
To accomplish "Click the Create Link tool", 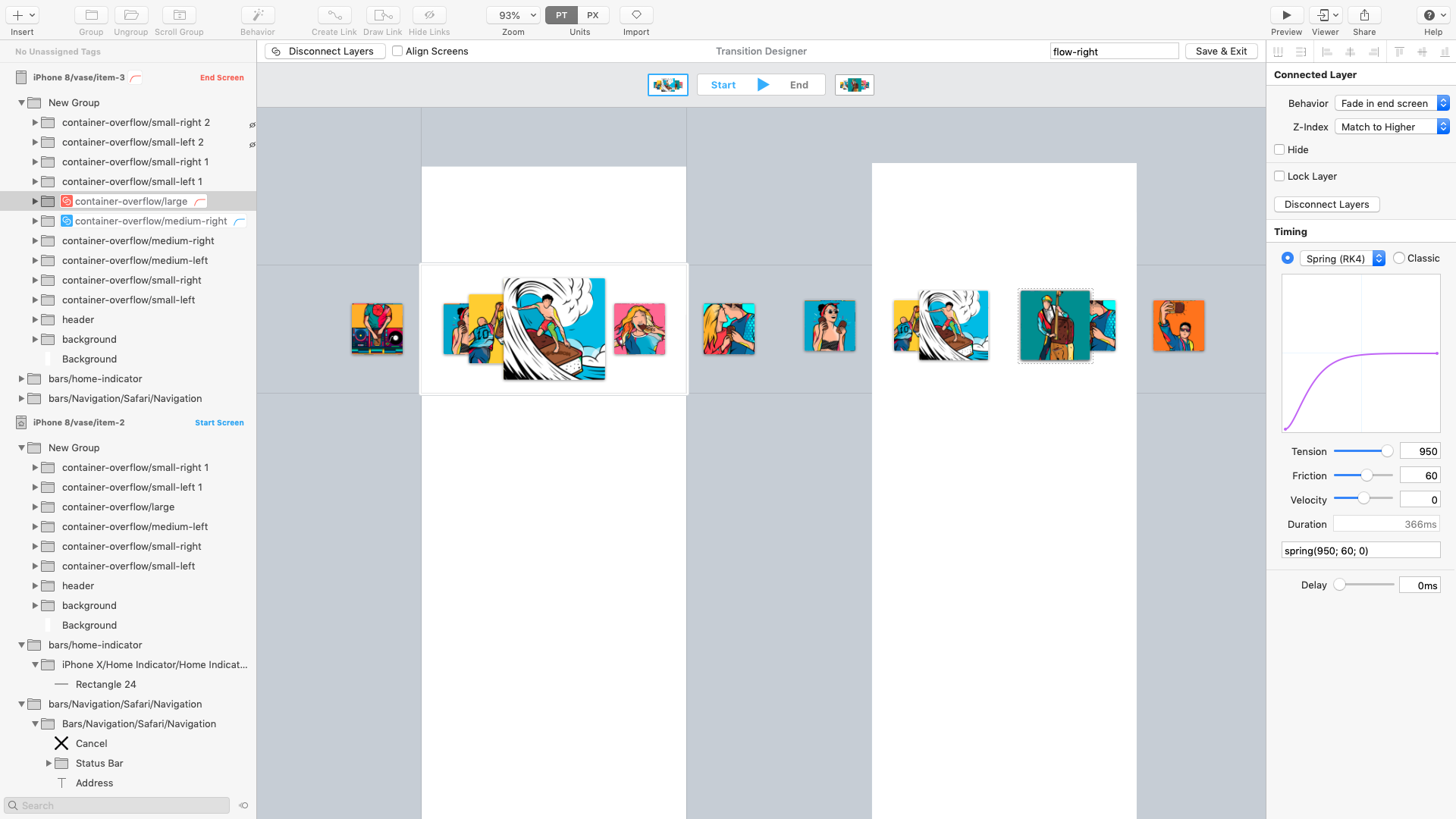I will [334, 15].
